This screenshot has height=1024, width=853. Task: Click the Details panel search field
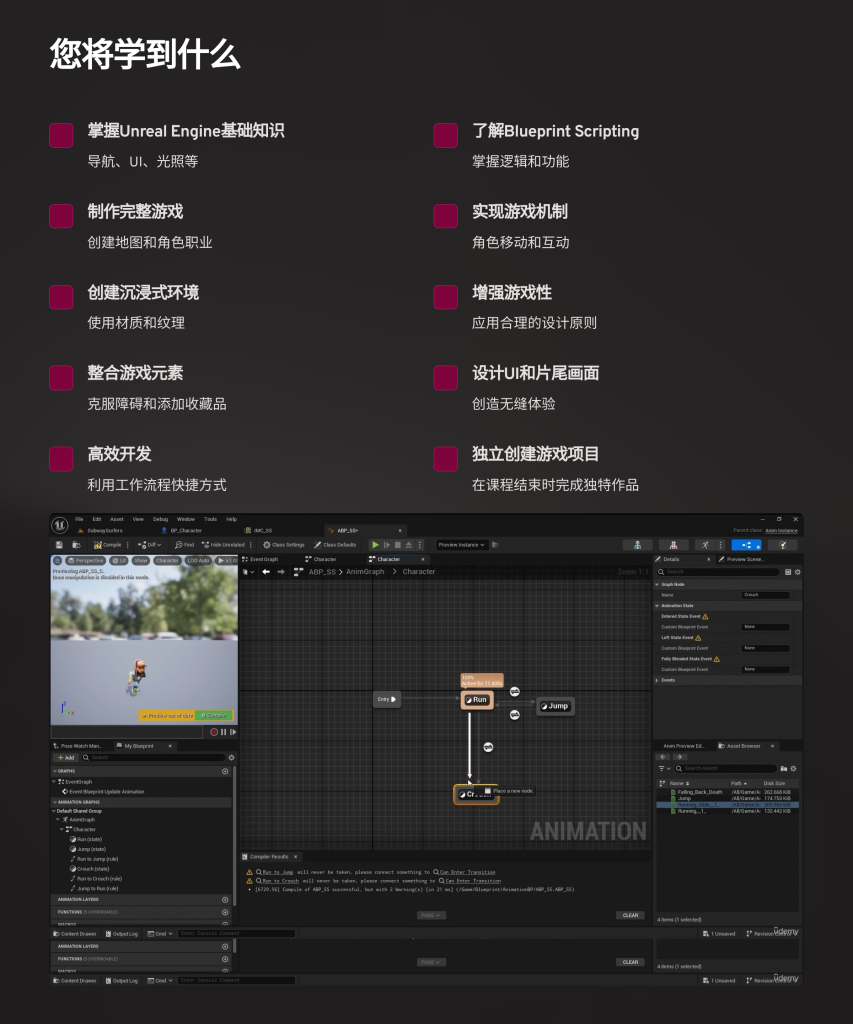point(718,571)
